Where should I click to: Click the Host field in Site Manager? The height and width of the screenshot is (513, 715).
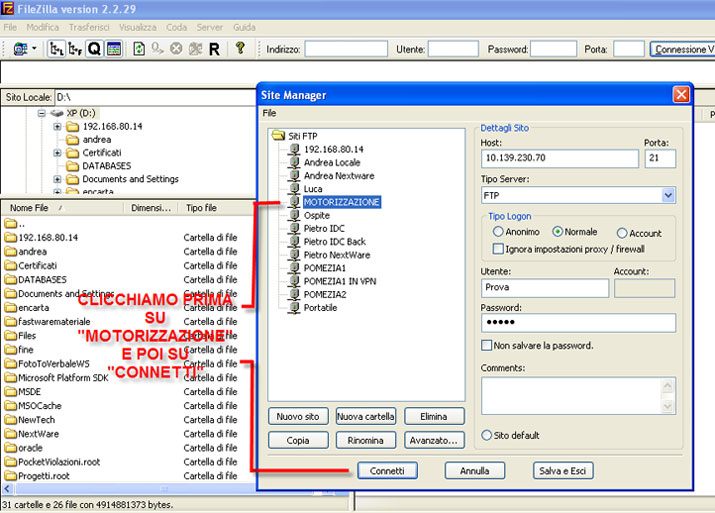coord(560,158)
